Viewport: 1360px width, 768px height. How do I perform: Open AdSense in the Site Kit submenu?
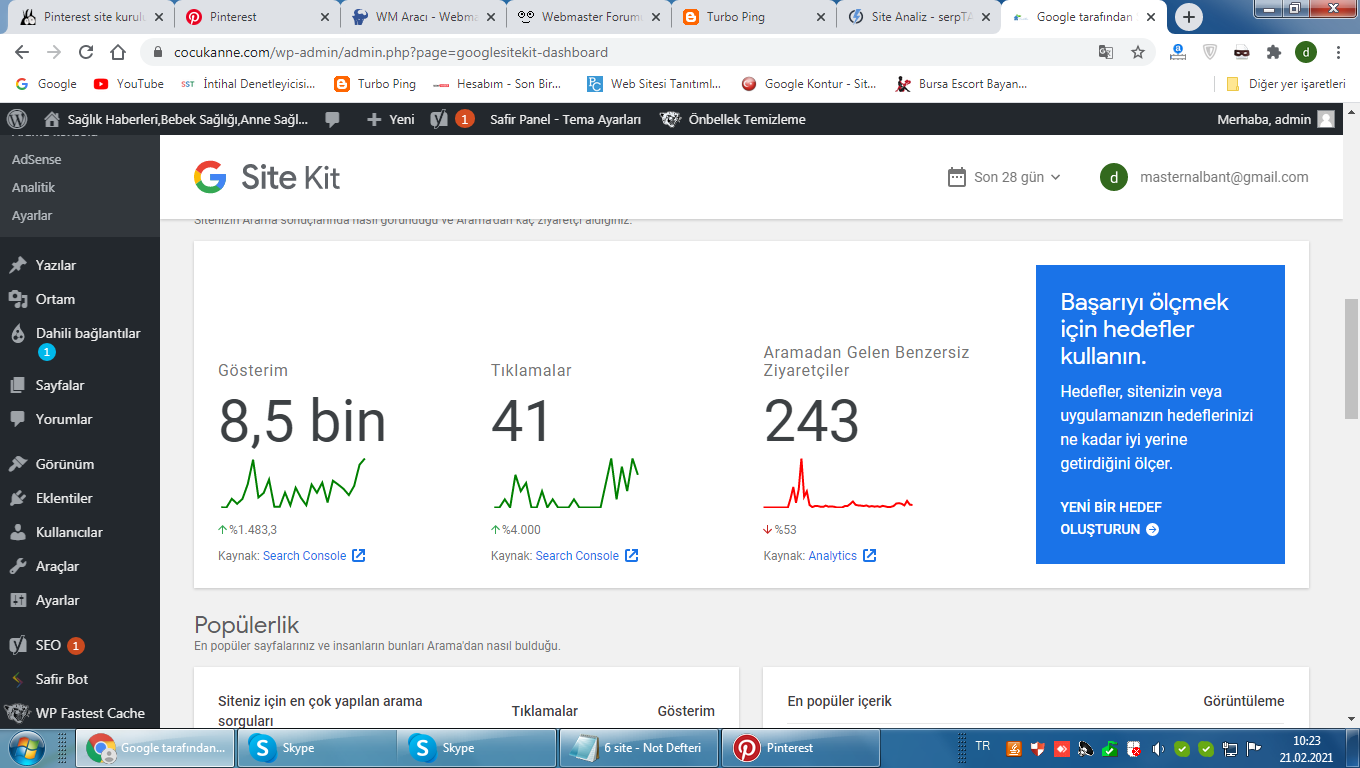(36, 159)
